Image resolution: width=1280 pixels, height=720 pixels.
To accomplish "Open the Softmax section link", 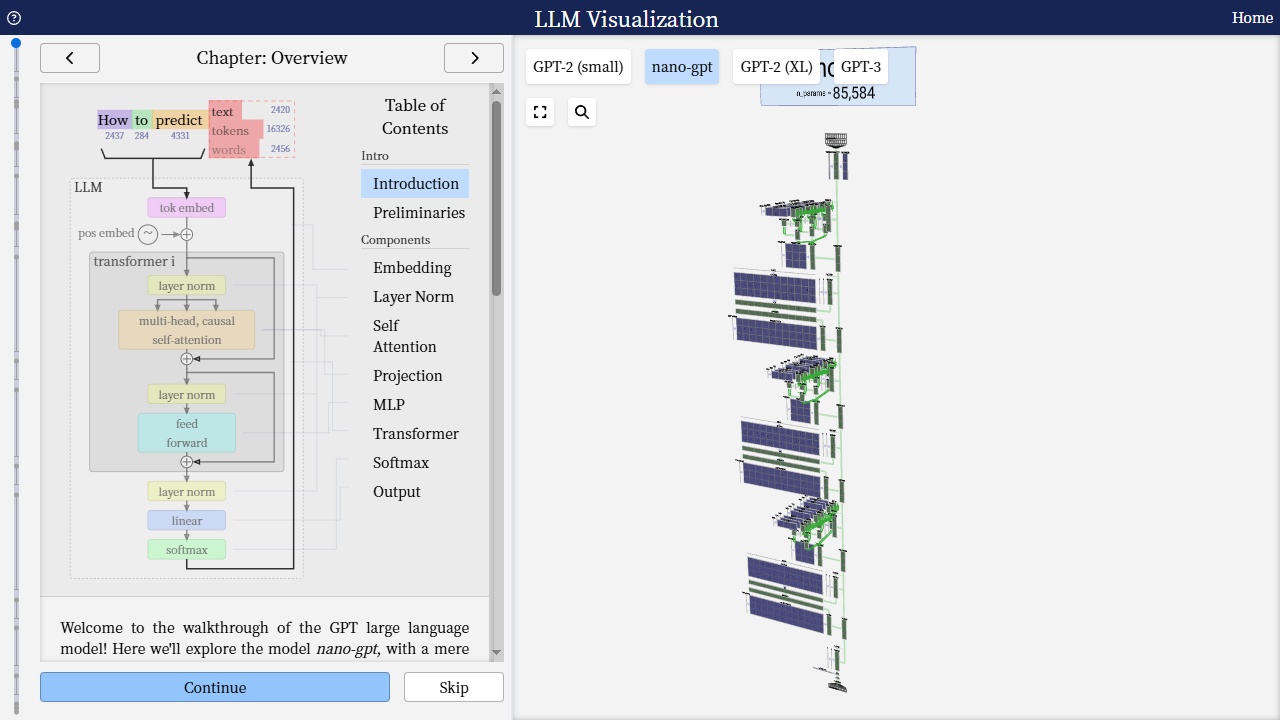I will (401, 463).
